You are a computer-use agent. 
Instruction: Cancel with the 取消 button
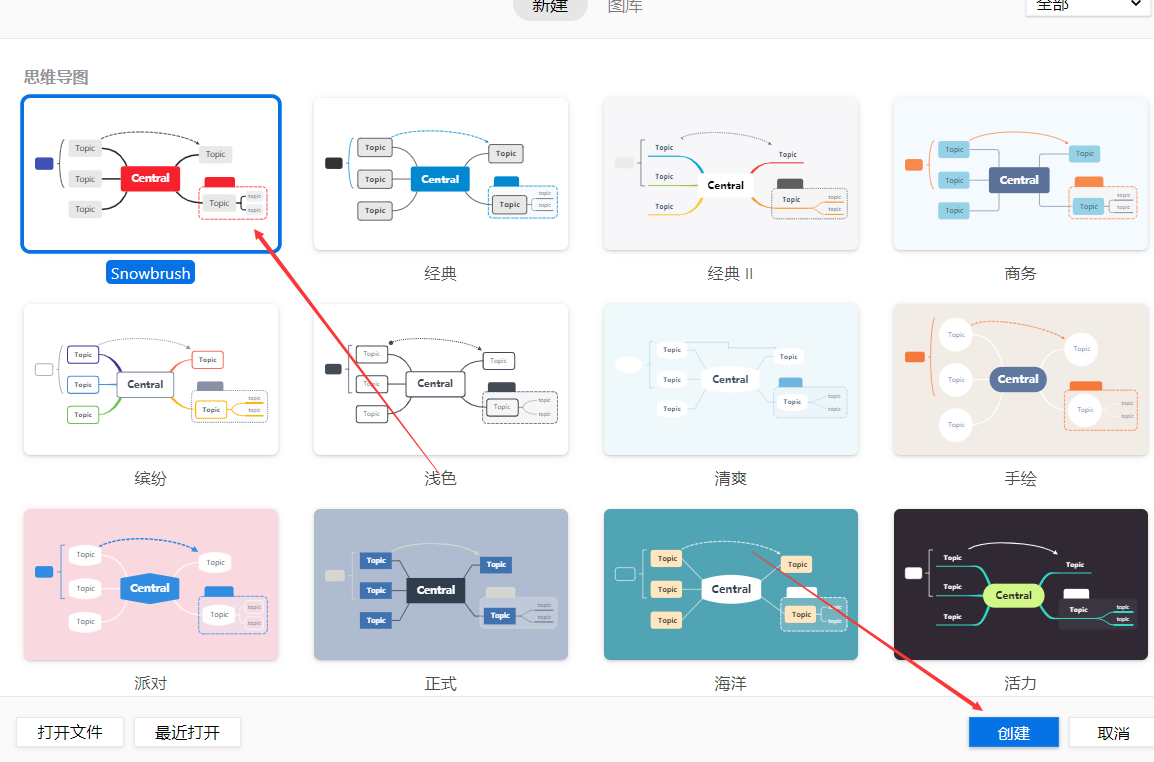pos(1113,731)
